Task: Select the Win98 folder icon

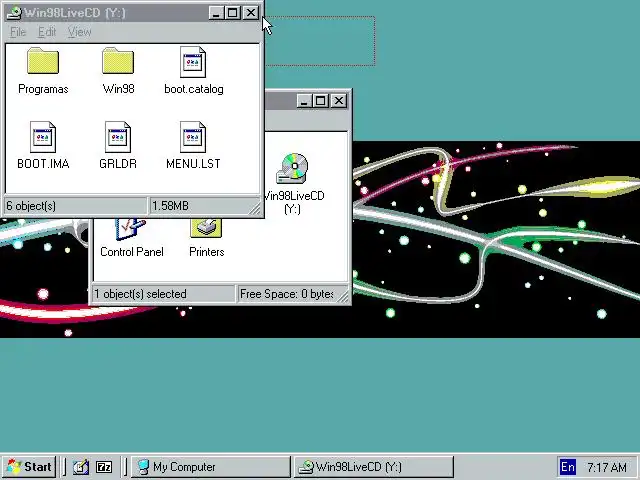Action: [x=118, y=61]
